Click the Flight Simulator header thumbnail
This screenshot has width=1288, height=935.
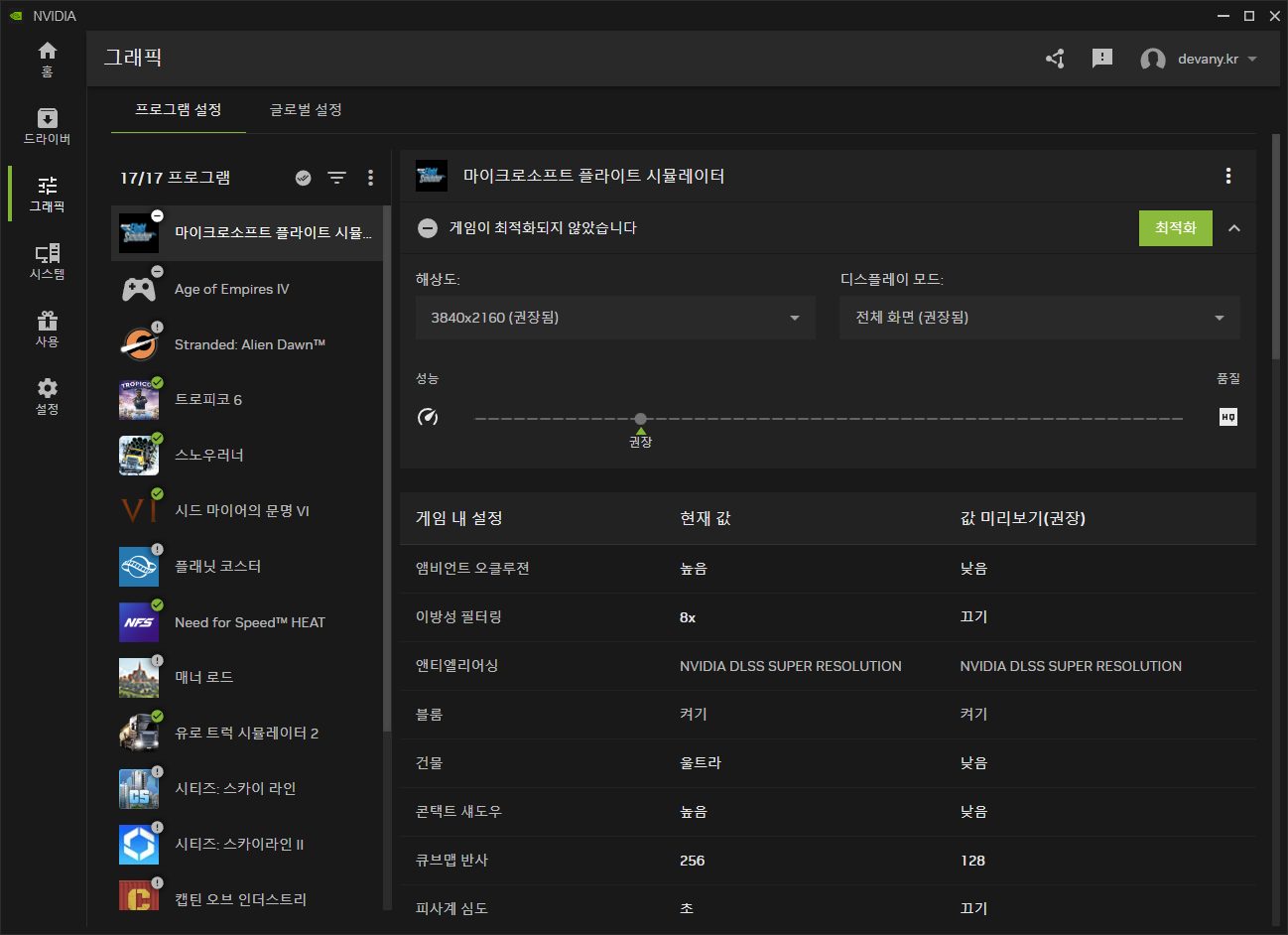pos(432,176)
